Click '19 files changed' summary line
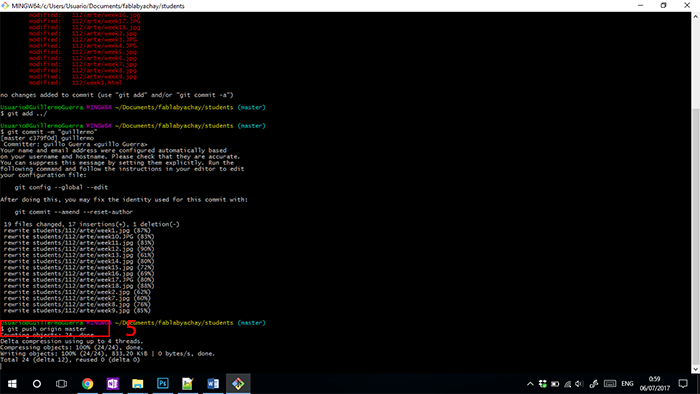 click(x=92, y=224)
